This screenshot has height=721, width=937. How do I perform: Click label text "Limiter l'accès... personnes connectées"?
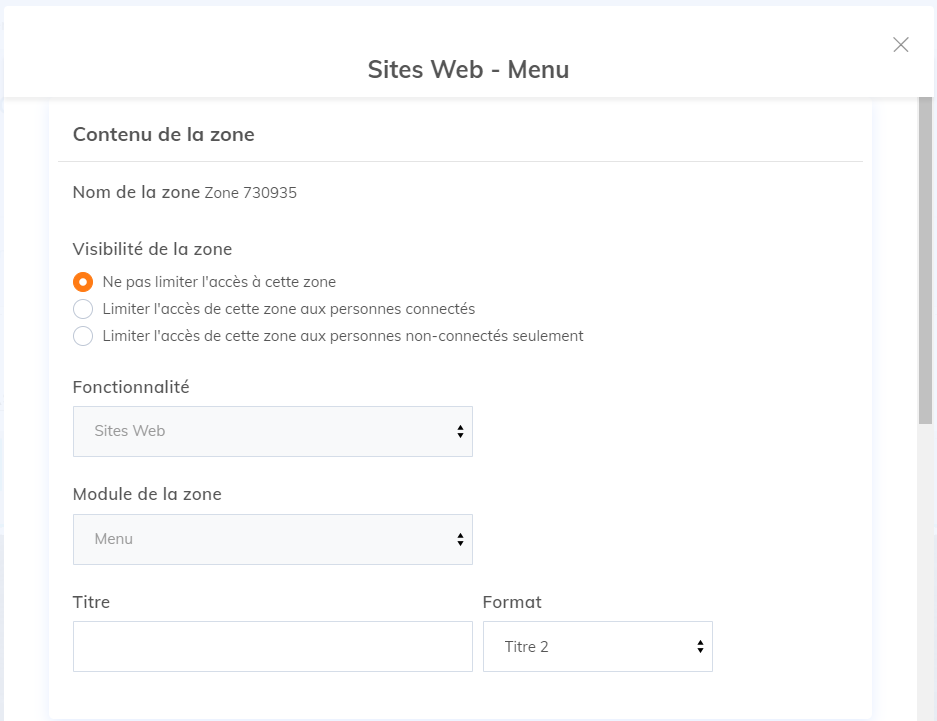[288, 309]
